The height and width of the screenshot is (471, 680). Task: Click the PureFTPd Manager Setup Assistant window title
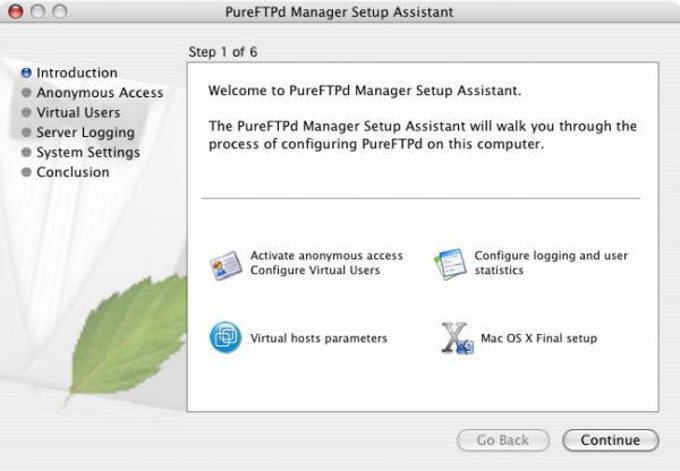point(339,12)
